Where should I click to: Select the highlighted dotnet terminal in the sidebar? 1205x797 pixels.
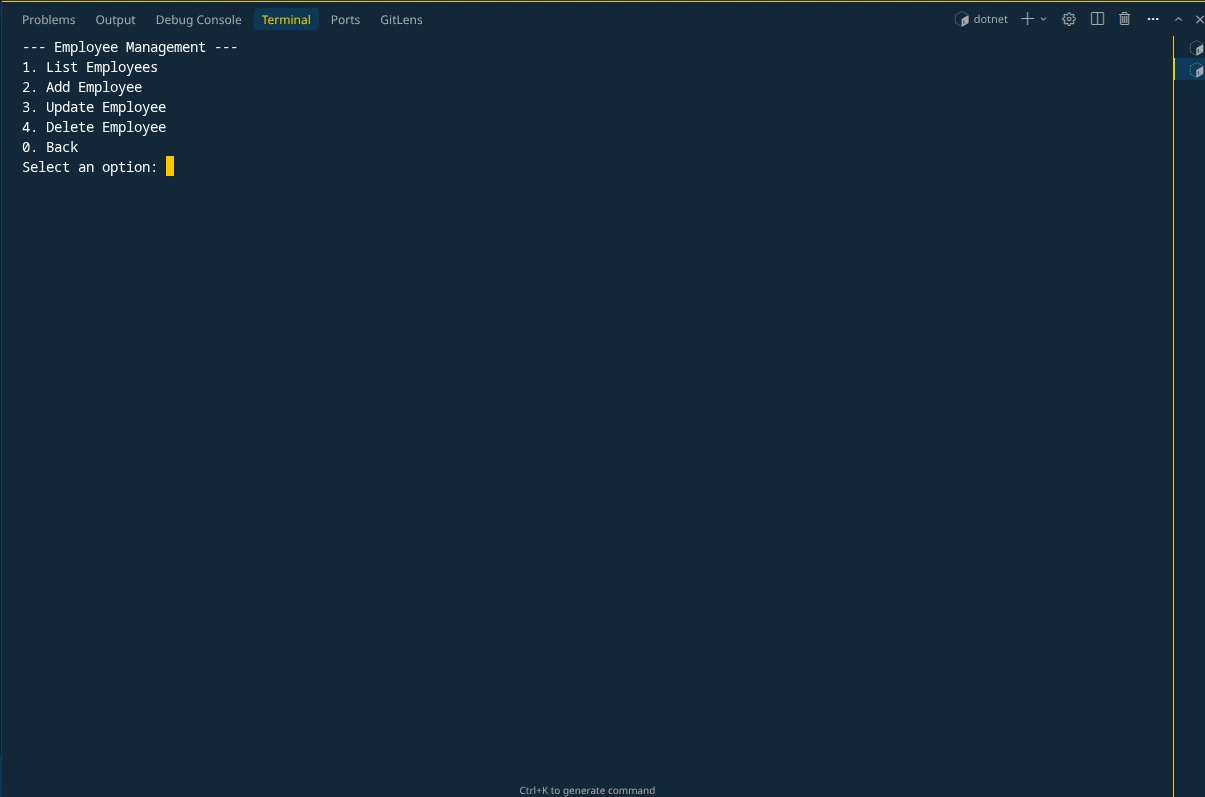pos(1196,69)
